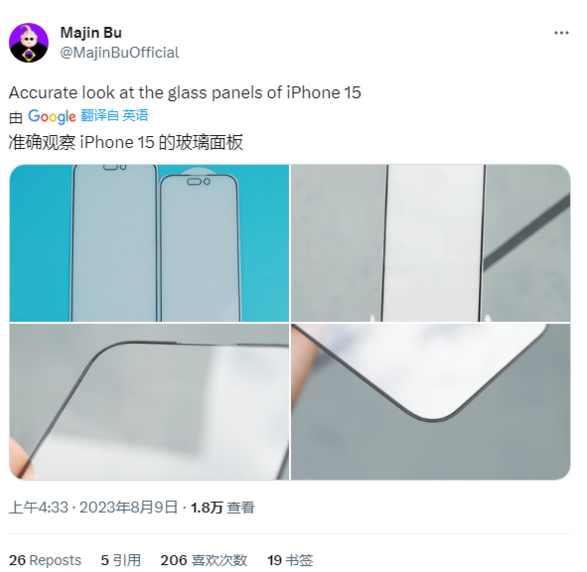The image size is (587, 572).
Task: Click the translated Chinese tweet text
Action: point(126,142)
